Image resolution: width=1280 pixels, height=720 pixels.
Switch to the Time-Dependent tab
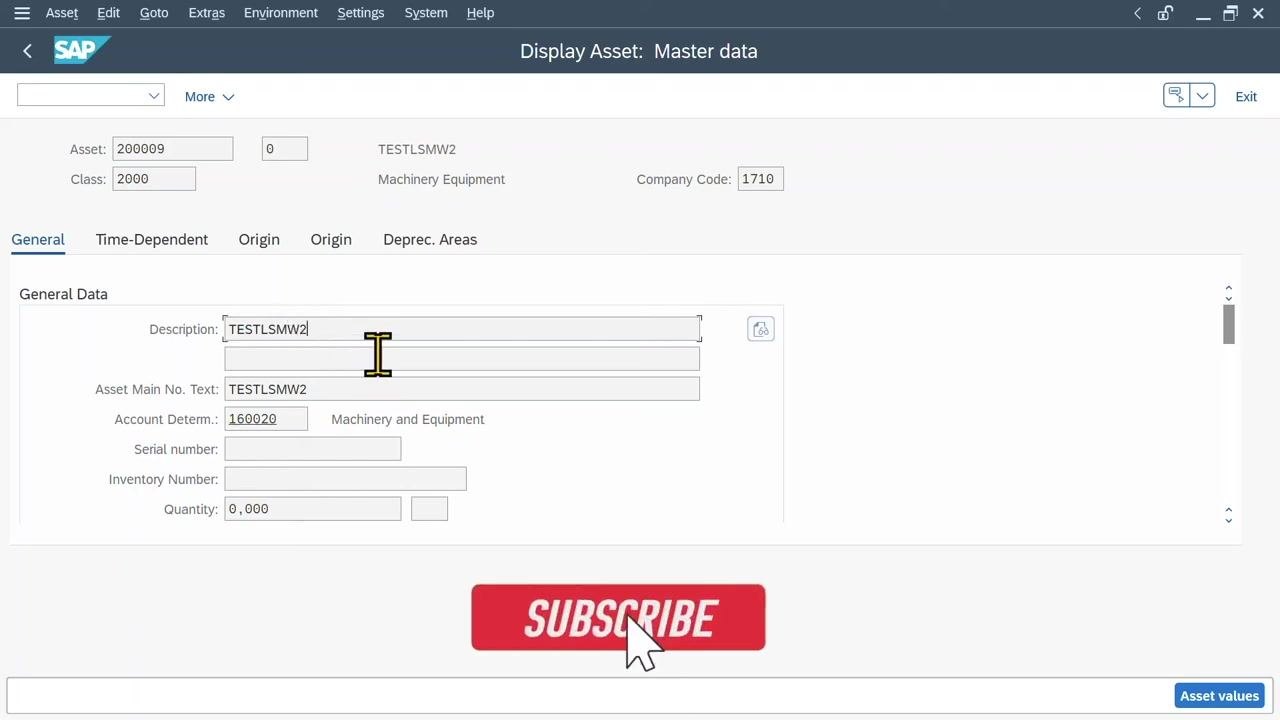[x=152, y=239]
